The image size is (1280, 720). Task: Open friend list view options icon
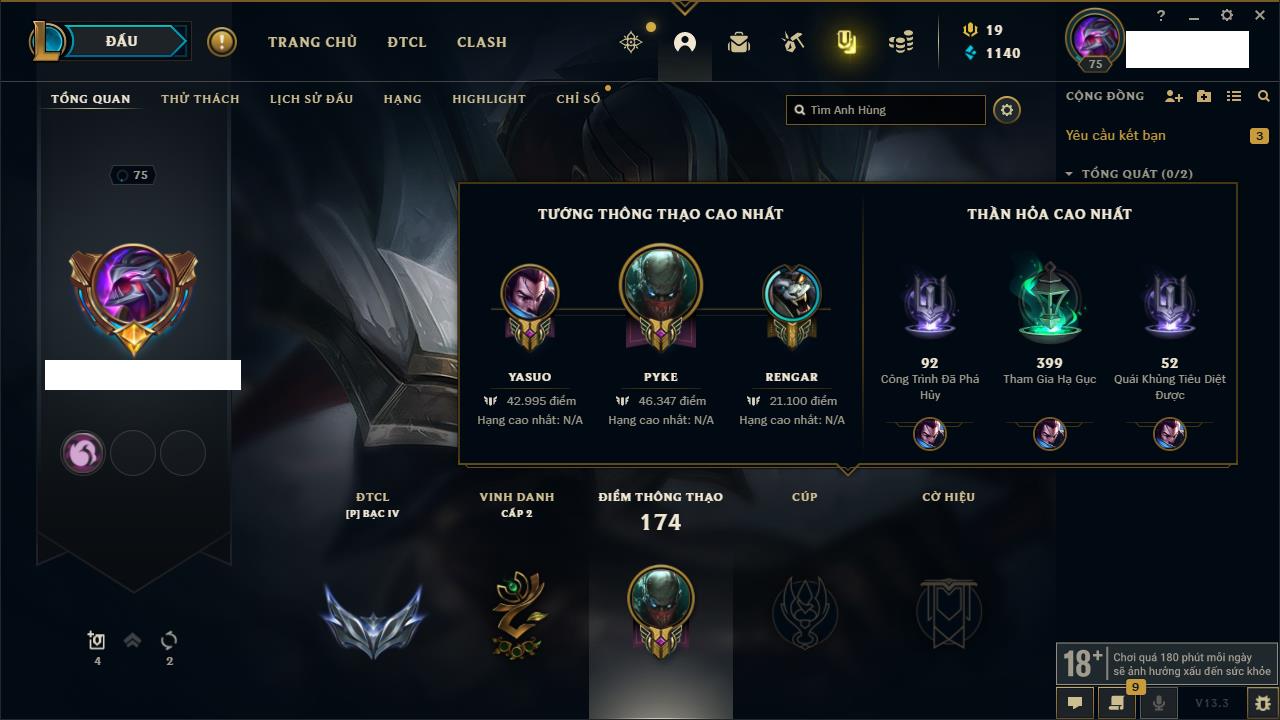point(1234,96)
